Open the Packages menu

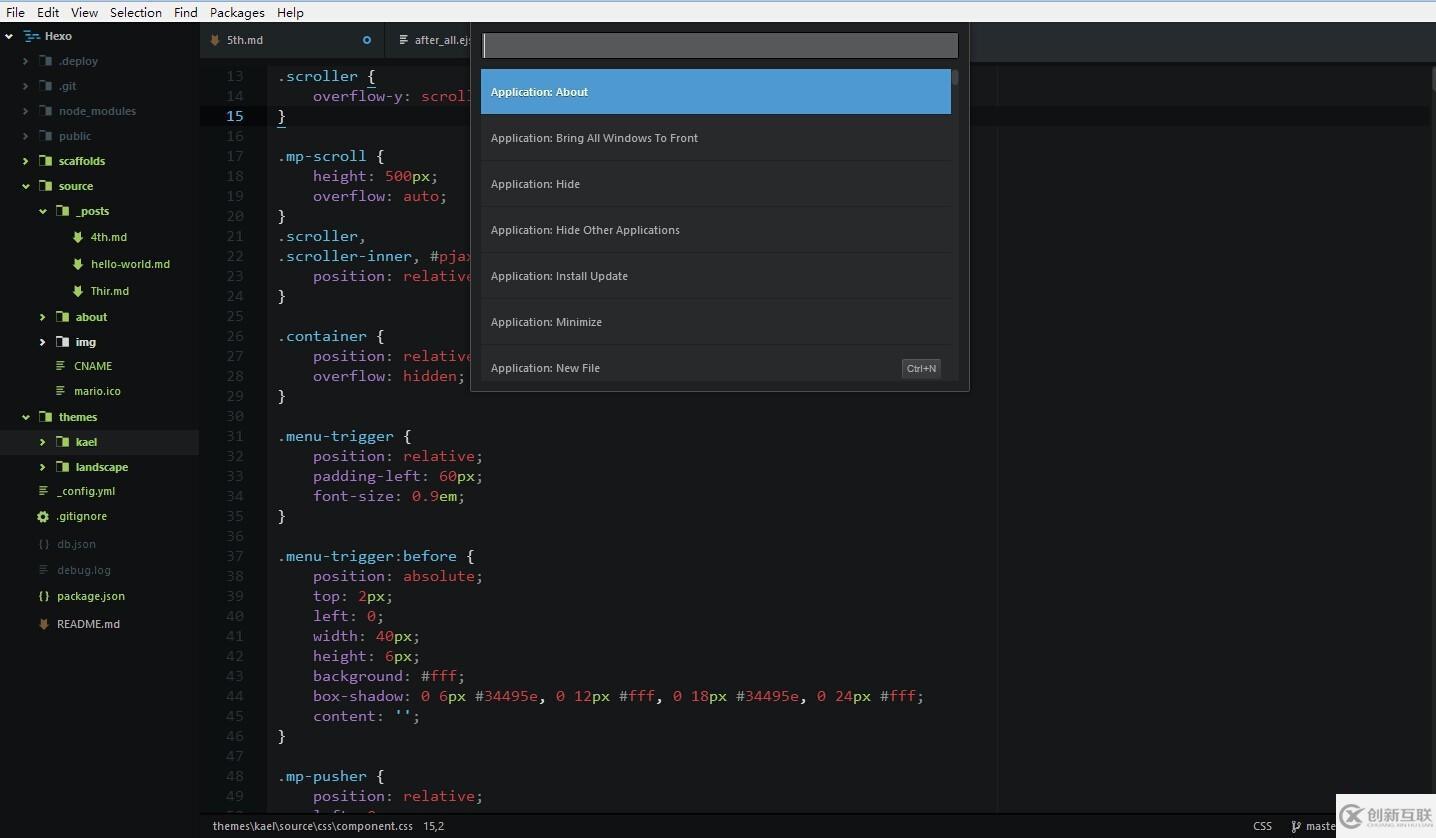click(x=237, y=12)
